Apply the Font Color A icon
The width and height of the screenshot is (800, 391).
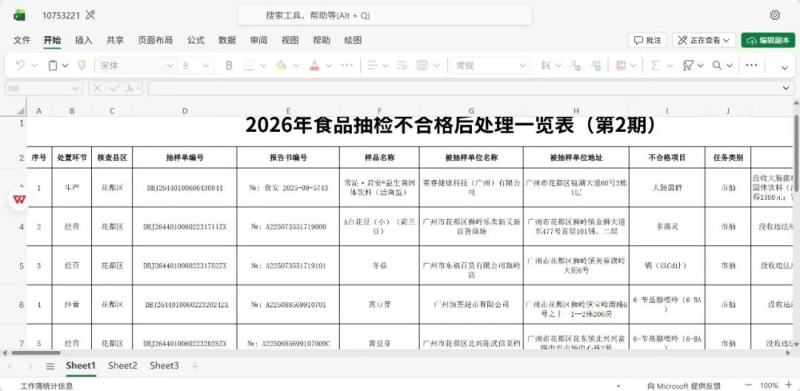click(x=314, y=65)
